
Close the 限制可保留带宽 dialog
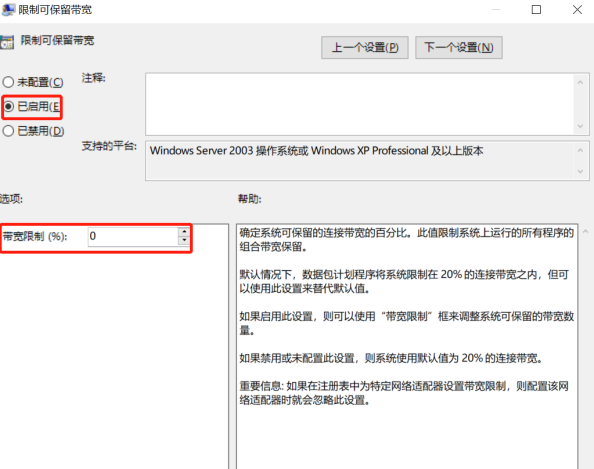click(577, 10)
